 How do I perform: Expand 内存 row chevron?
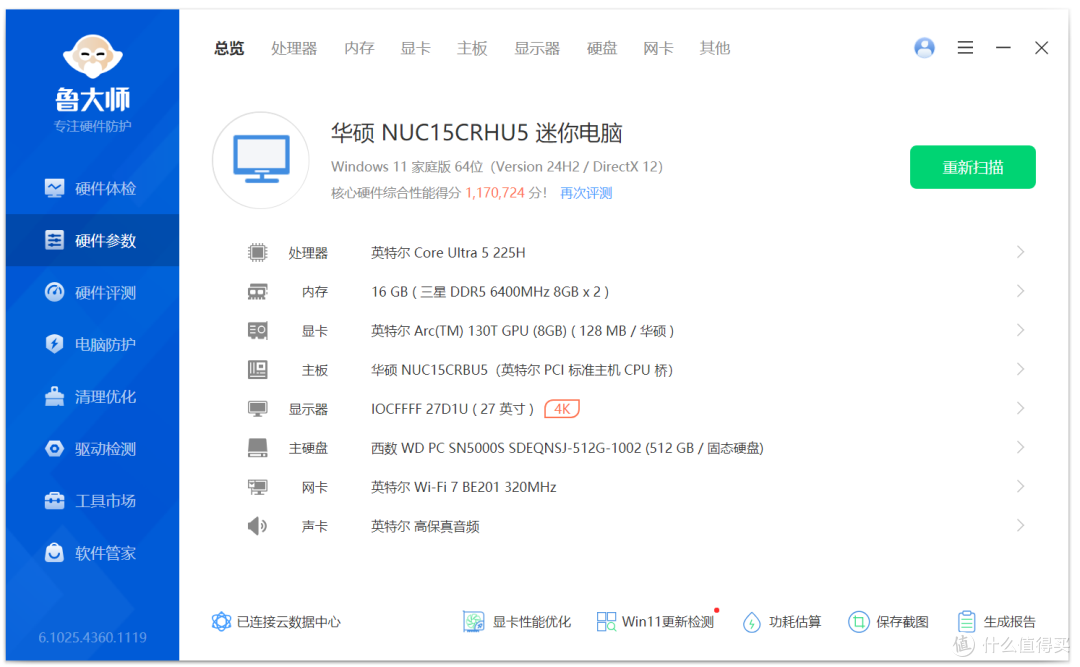tap(1020, 291)
